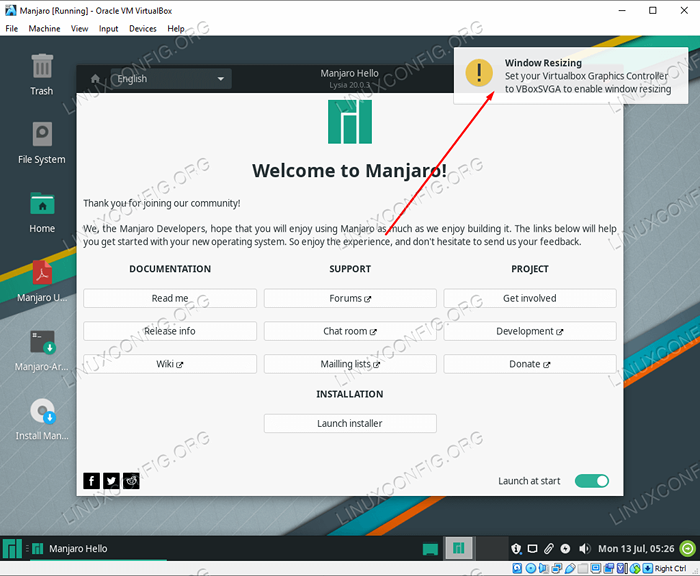
Task: Open the Manjaro User Guide PDF icon
Action: tap(42, 281)
